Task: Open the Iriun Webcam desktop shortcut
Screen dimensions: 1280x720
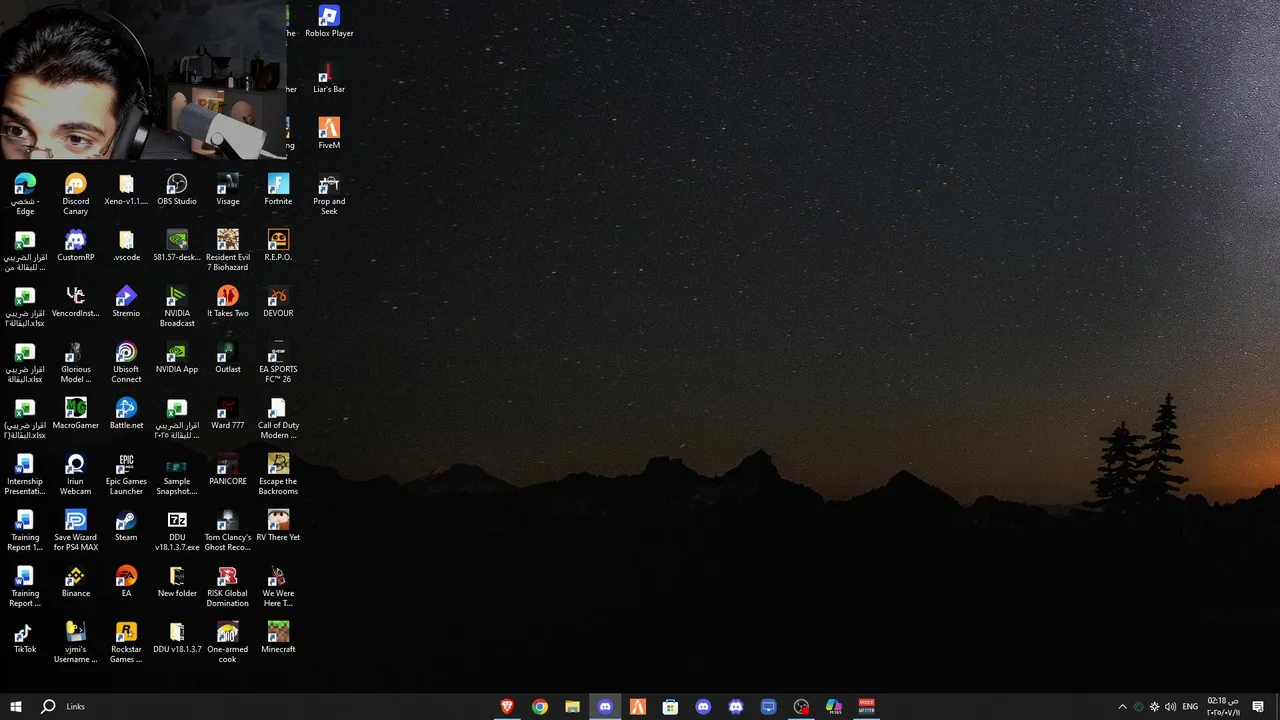Action: point(76,475)
